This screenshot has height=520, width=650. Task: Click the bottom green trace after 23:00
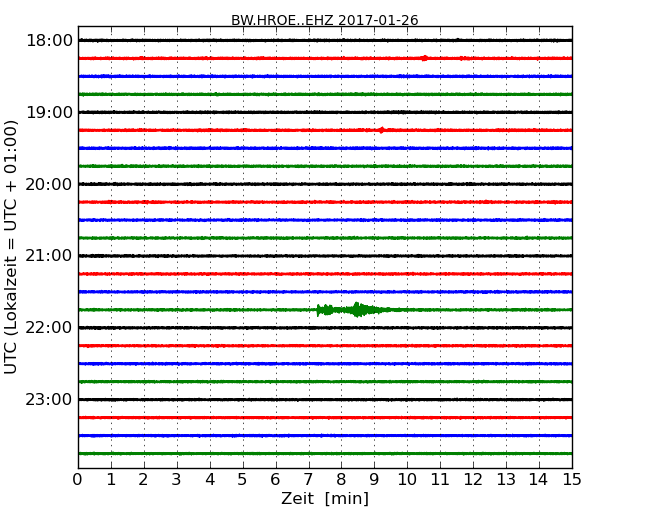pyautogui.click(x=325, y=454)
